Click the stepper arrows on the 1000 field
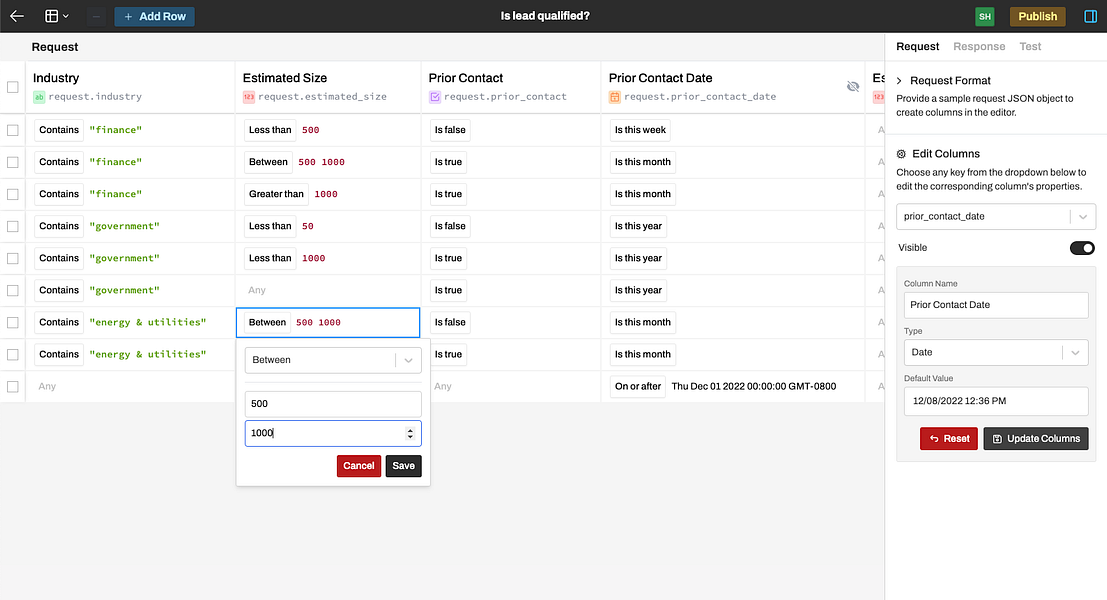 410,433
